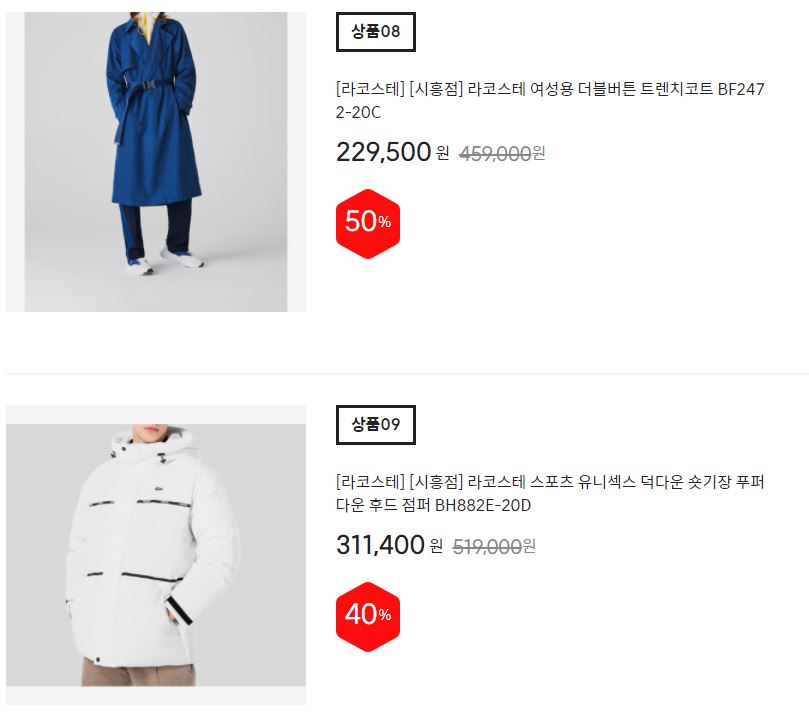Click the sleeve zipper pocket on the white jacket
809x721 pixels.
pos(179,611)
